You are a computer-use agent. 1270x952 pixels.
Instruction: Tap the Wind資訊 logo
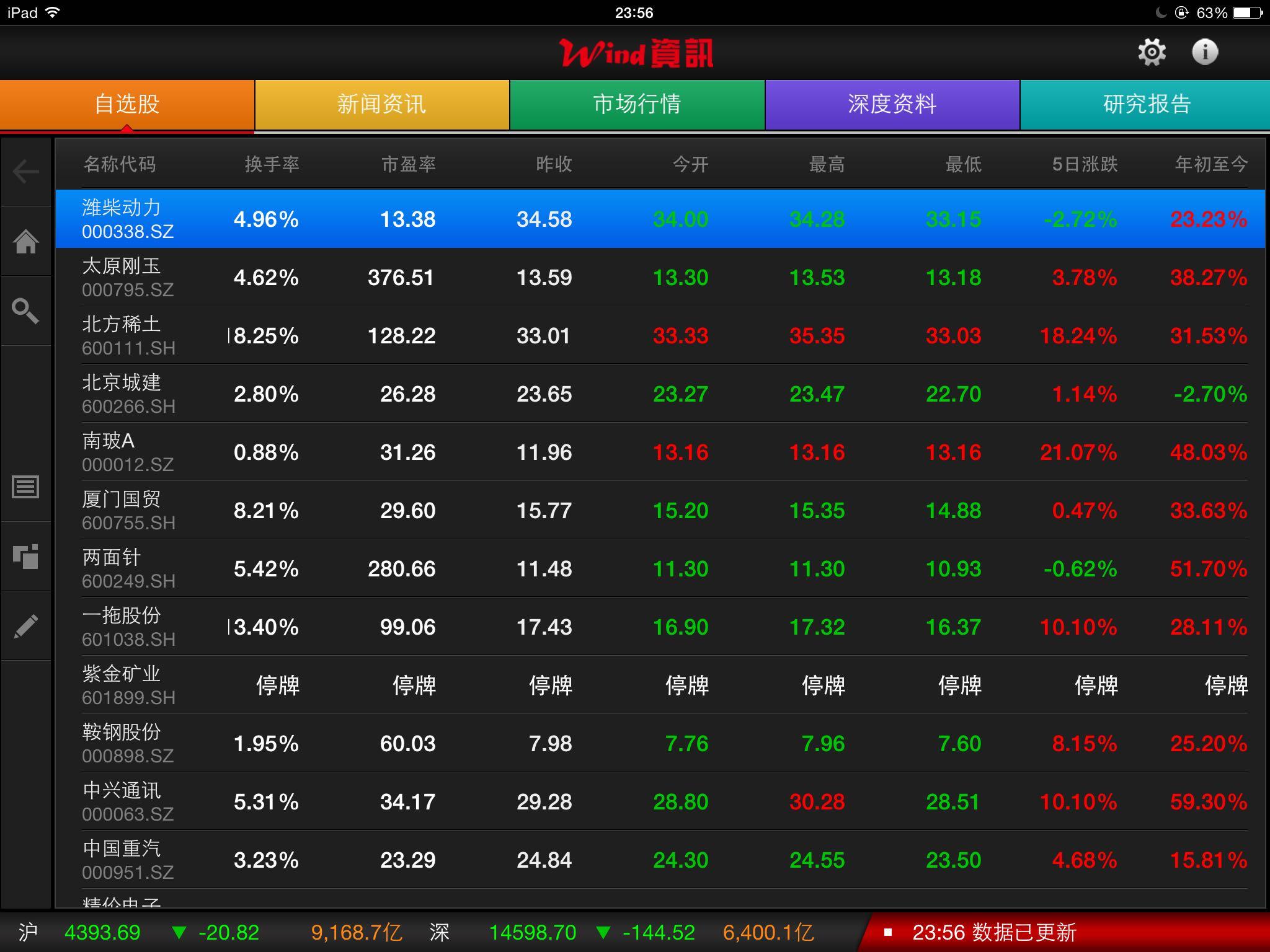(636, 53)
